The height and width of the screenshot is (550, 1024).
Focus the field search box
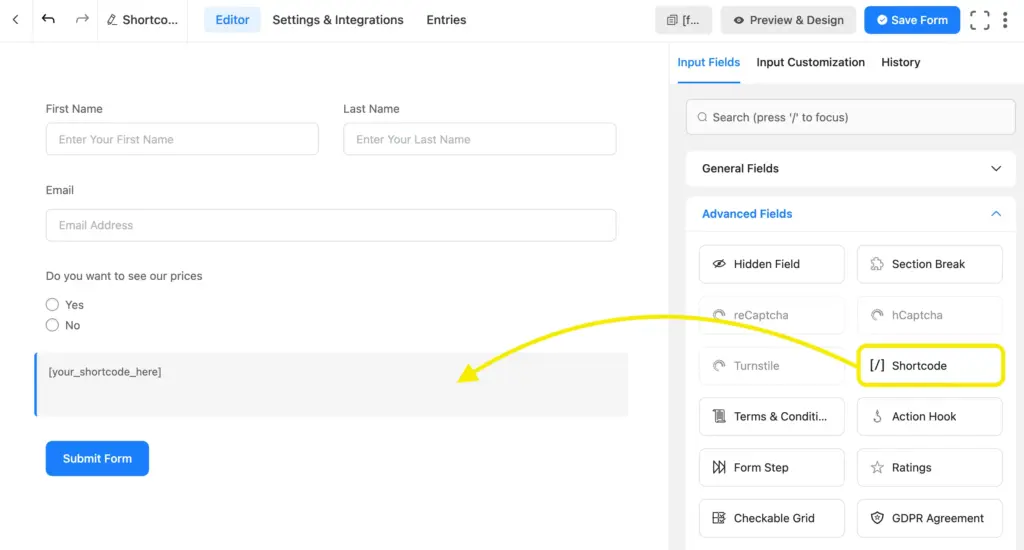pyautogui.click(x=850, y=117)
